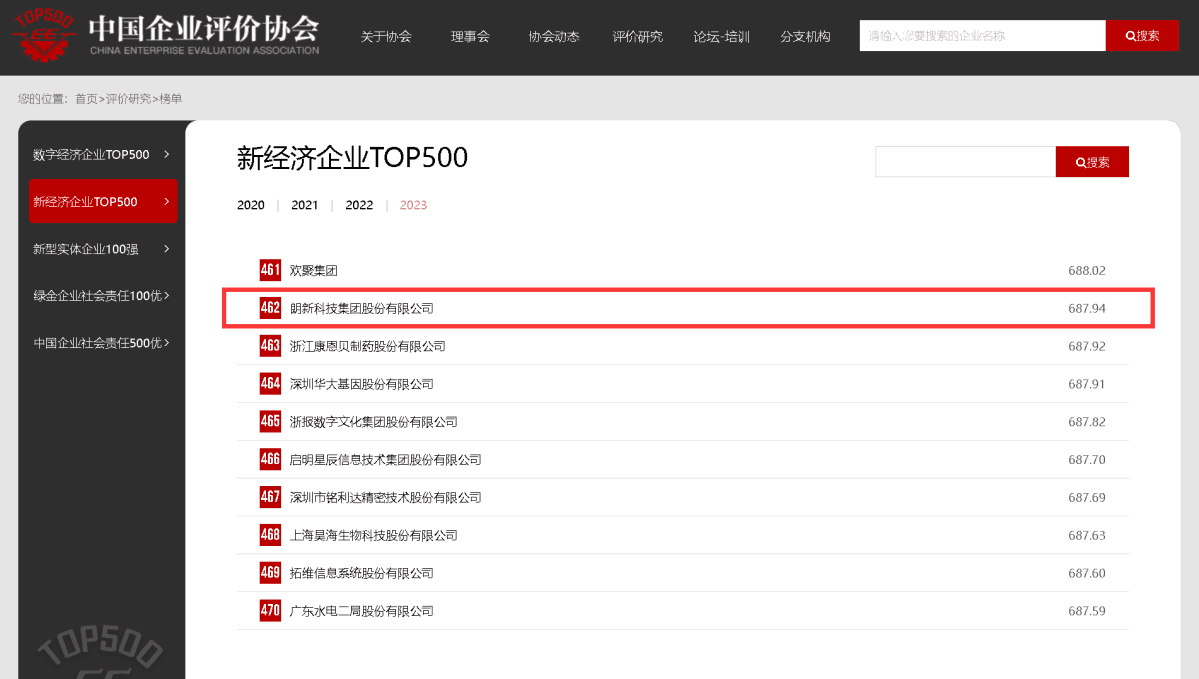Screen dimensions: 1199x679
Task: Click the rank 469 badge icon
Action: pyautogui.click(x=270, y=573)
